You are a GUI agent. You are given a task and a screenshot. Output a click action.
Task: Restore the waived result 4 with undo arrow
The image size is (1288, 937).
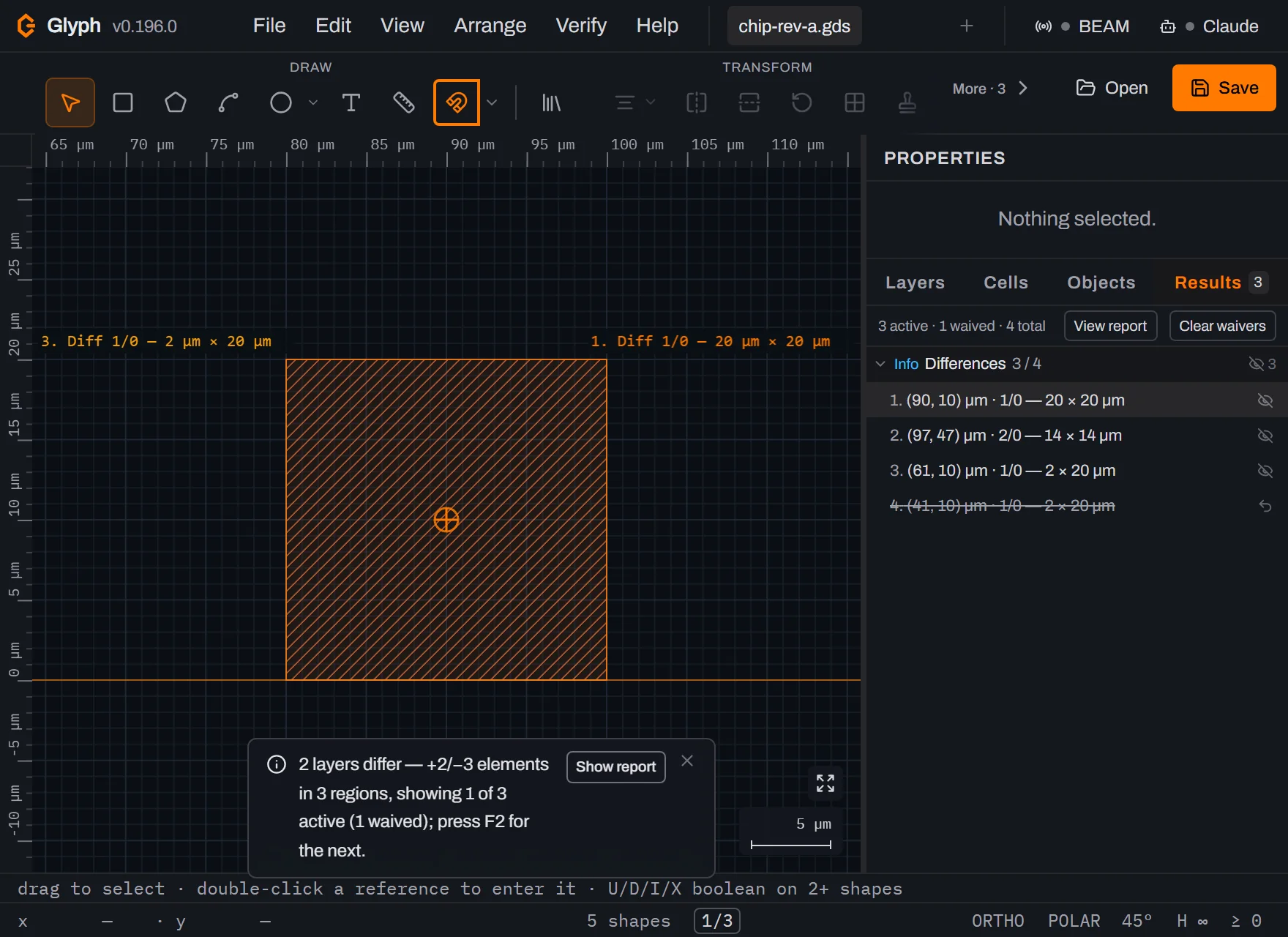pyautogui.click(x=1265, y=506)
